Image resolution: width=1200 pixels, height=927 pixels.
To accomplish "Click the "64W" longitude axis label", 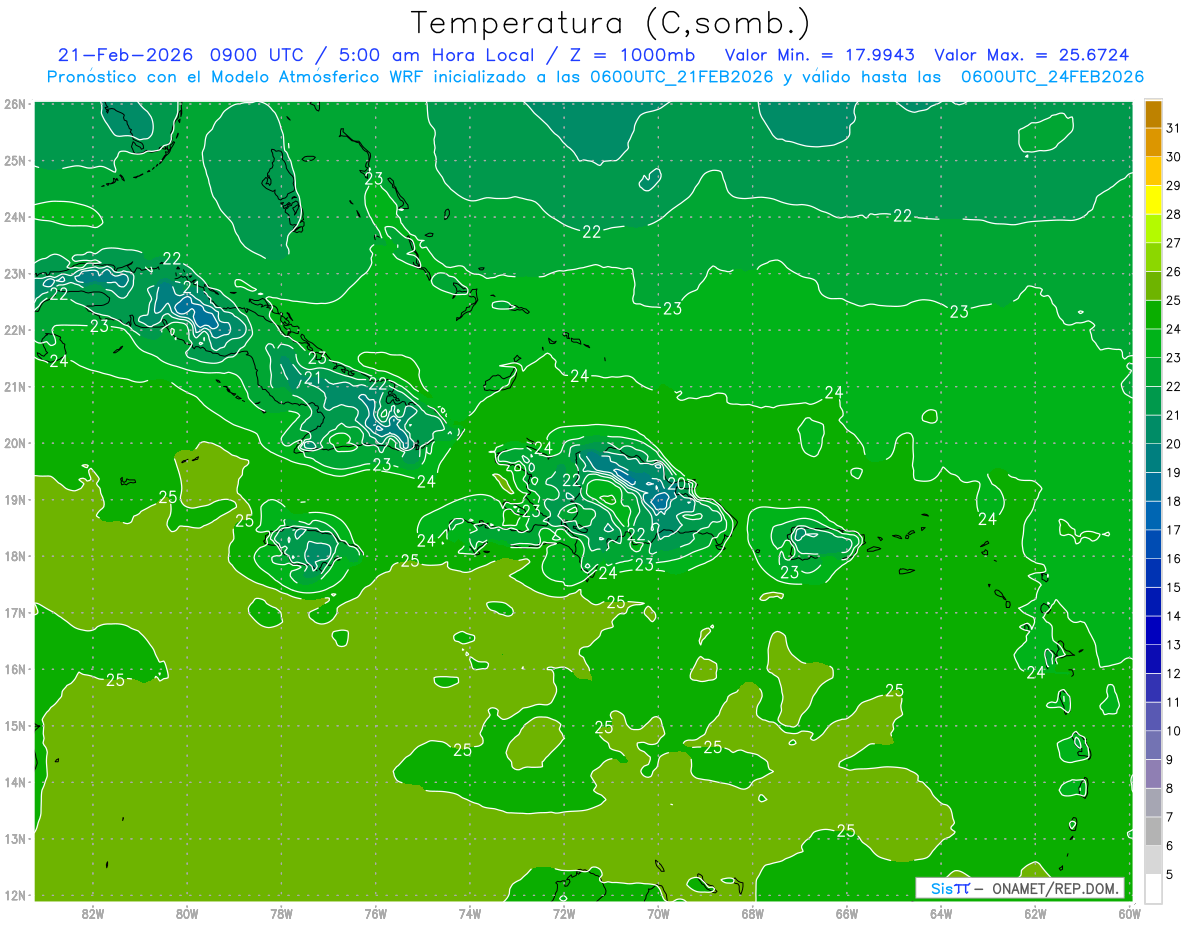I will coord(941,912).
